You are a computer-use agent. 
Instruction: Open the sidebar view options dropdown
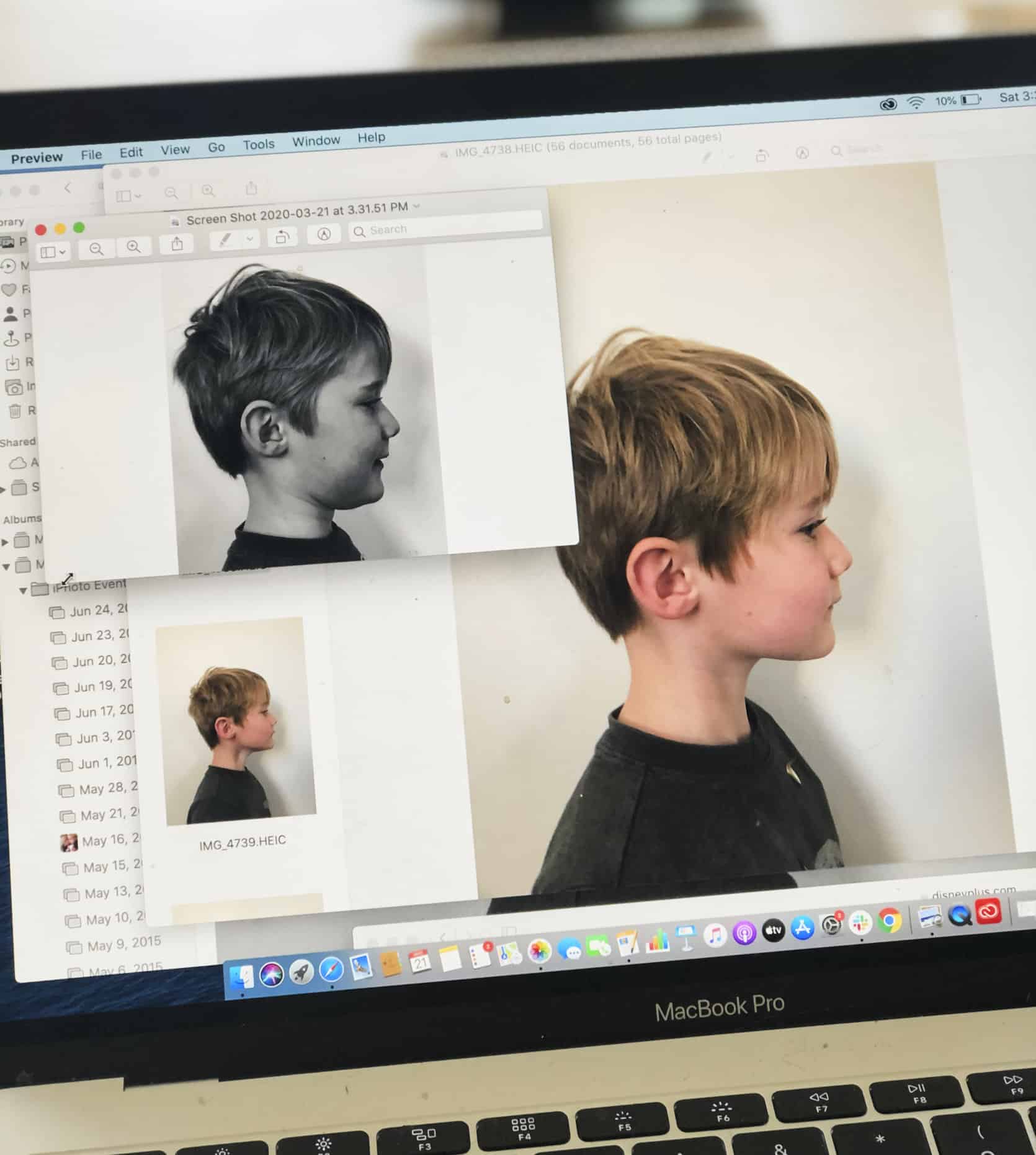(x=53, y=252)
